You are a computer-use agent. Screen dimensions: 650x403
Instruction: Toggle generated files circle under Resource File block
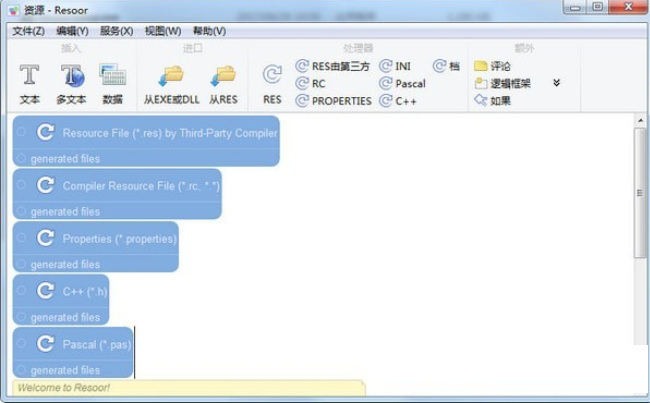22,158
